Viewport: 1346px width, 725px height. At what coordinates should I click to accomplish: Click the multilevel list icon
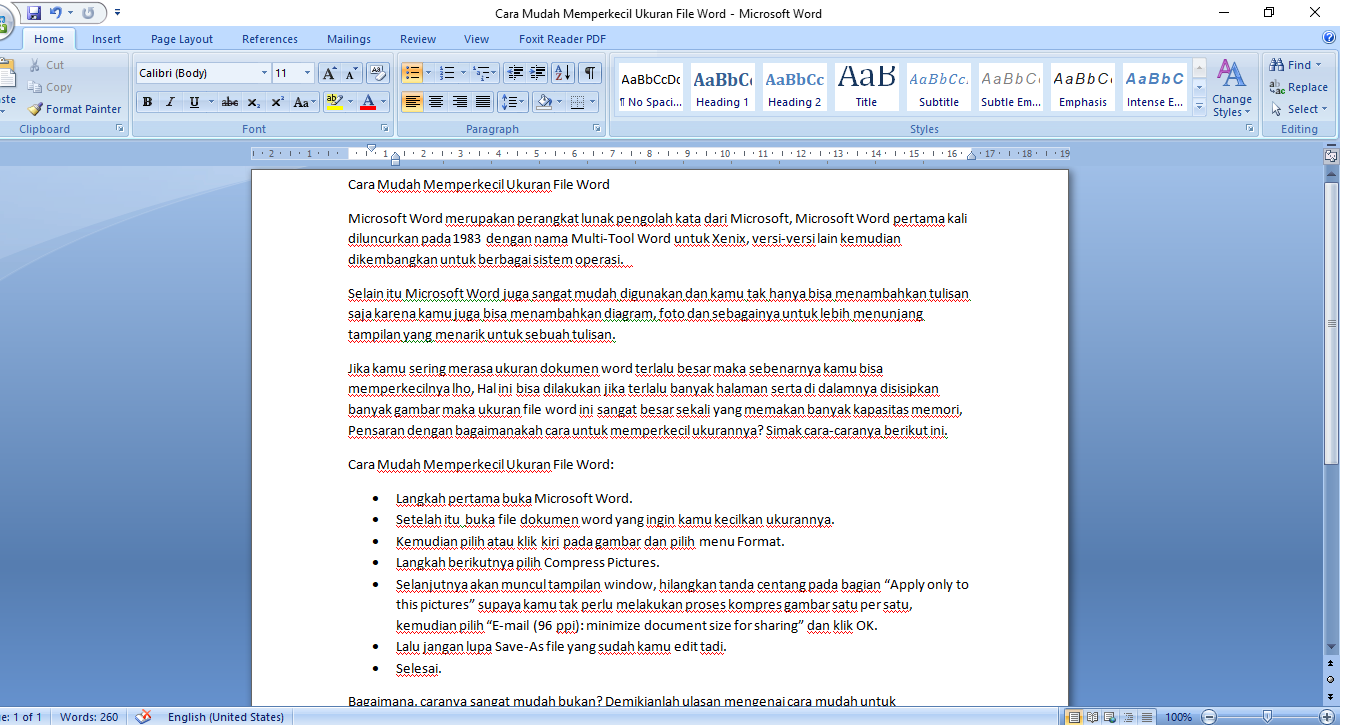[481, 73]
